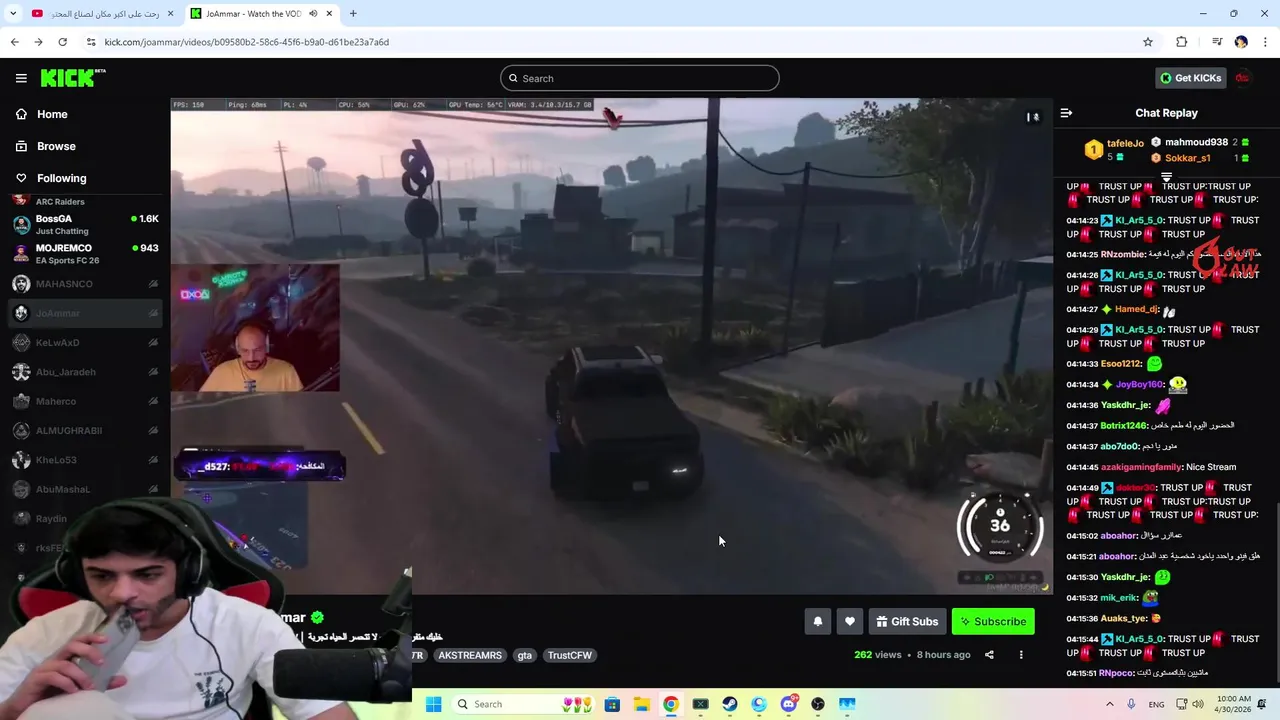This screenshot has width=1280, height=720.
Task: Open MOJREMCO channel in sidebar
Action: [85, 254]
